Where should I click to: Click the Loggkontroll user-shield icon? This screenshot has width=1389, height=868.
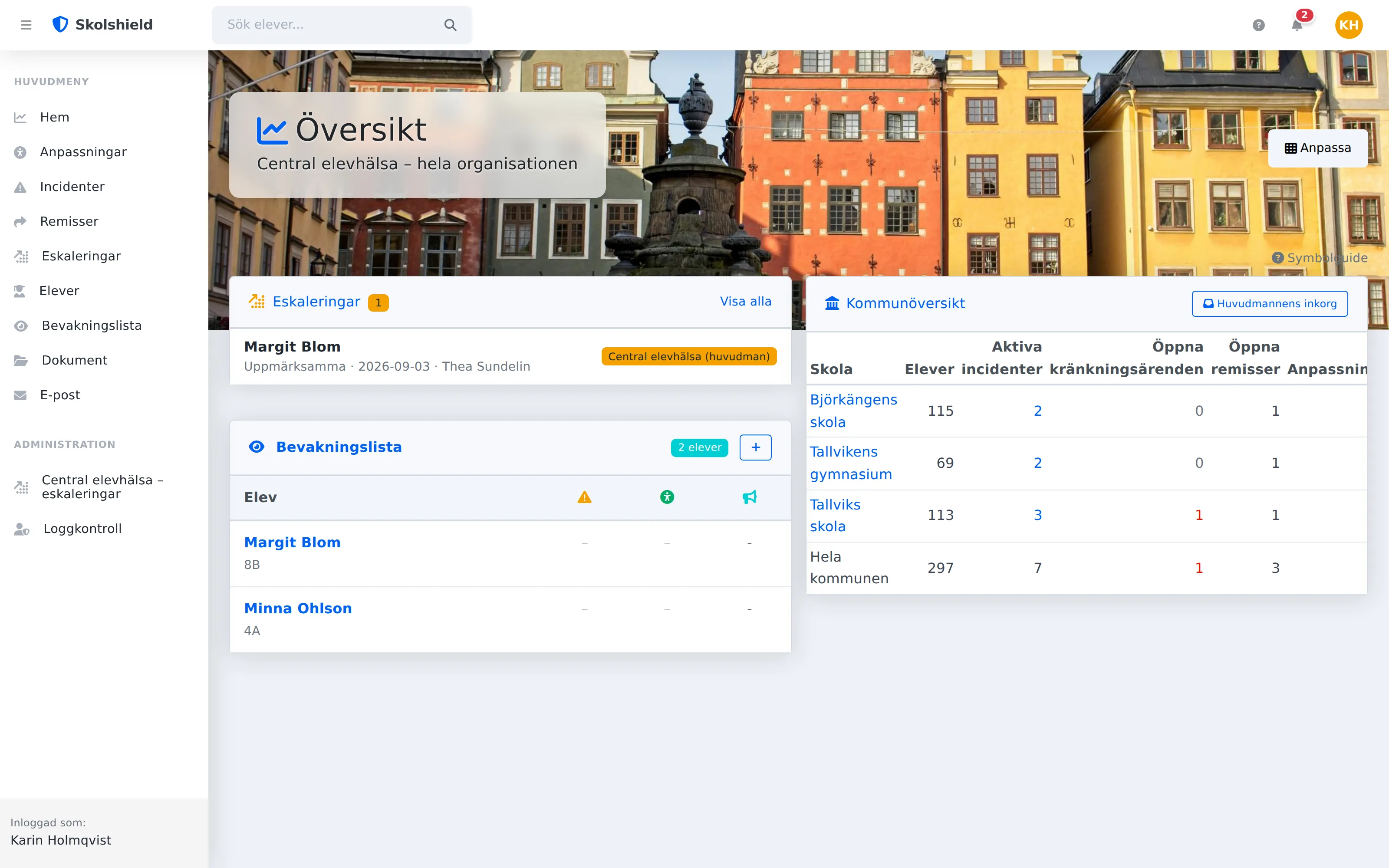click(x=22, y=529)
